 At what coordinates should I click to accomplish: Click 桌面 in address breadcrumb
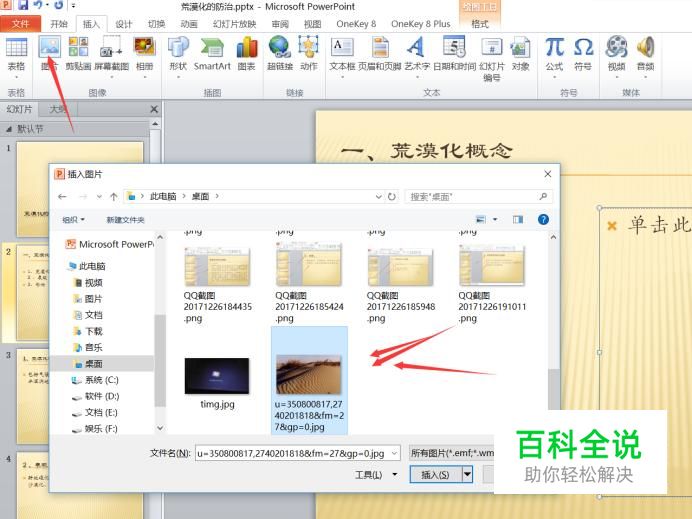tap(200, 196)
